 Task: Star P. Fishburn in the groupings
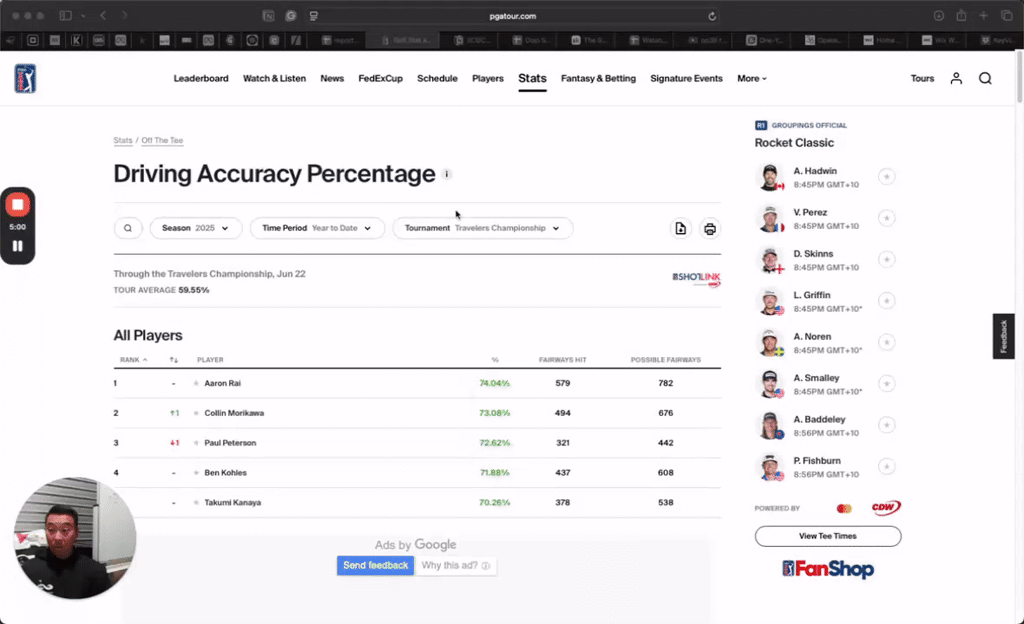pyautogui.click(x=886, y=467)
